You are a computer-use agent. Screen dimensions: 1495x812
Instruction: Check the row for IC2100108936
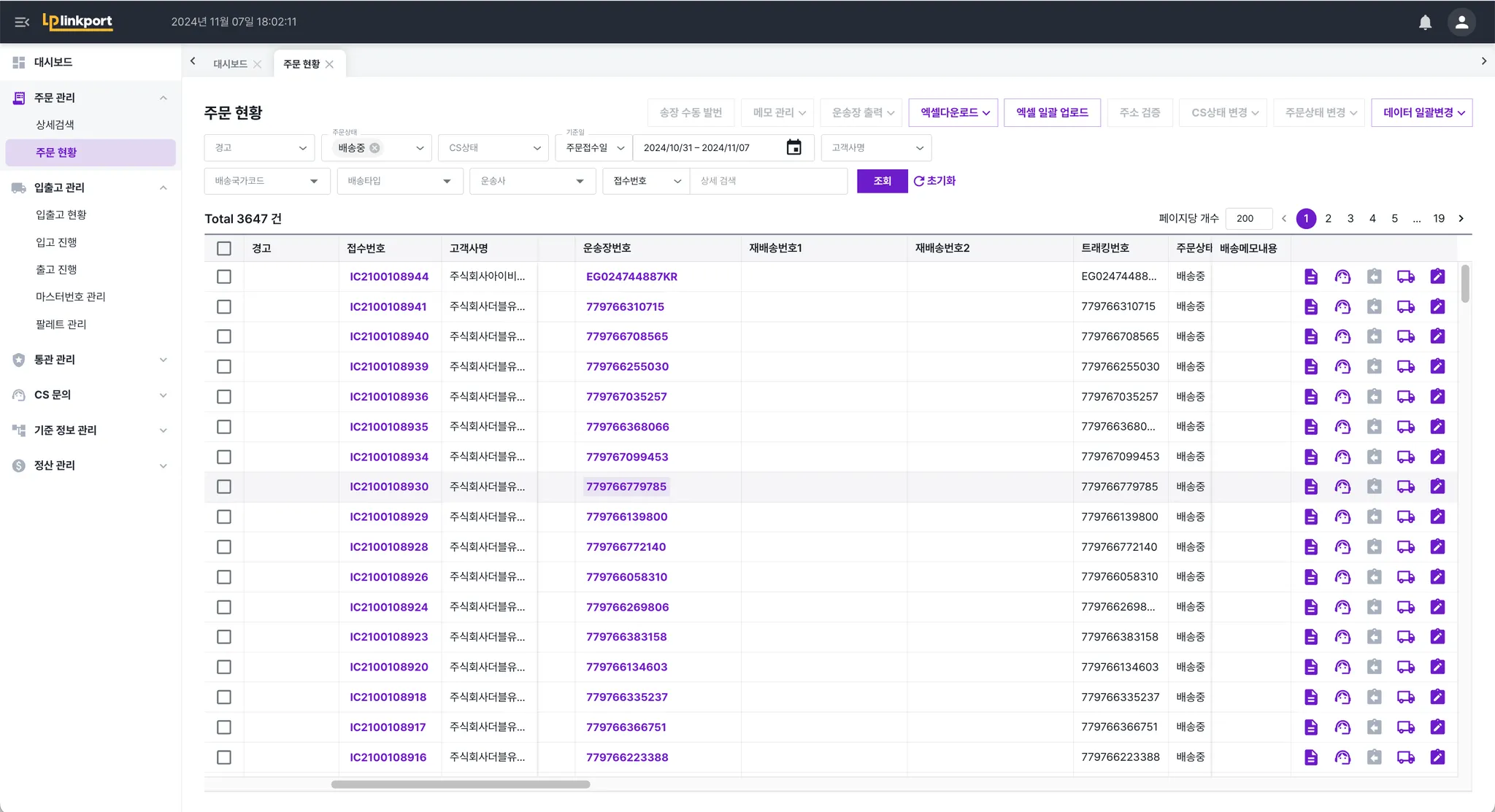point(224,397)
